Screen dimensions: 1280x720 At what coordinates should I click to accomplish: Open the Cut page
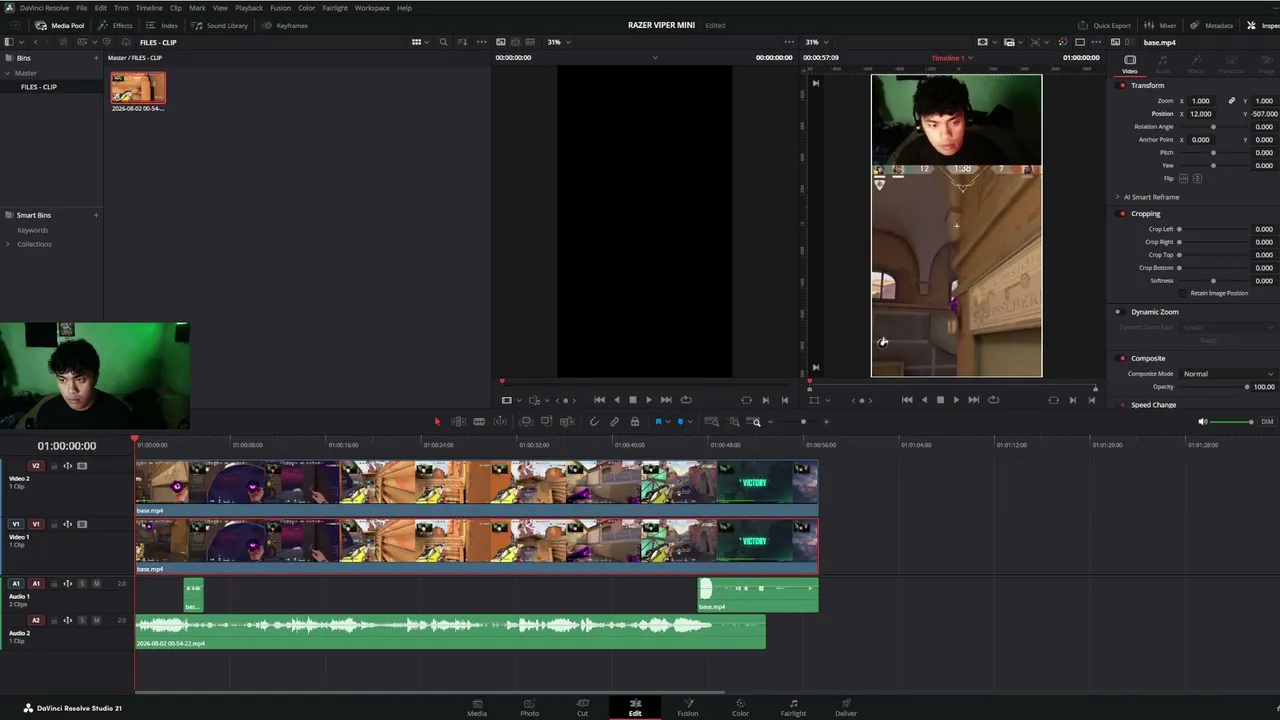pos(582,707)
